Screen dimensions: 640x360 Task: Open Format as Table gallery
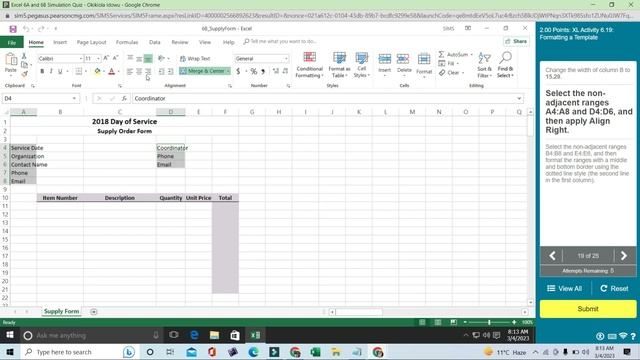pos(339,65)
